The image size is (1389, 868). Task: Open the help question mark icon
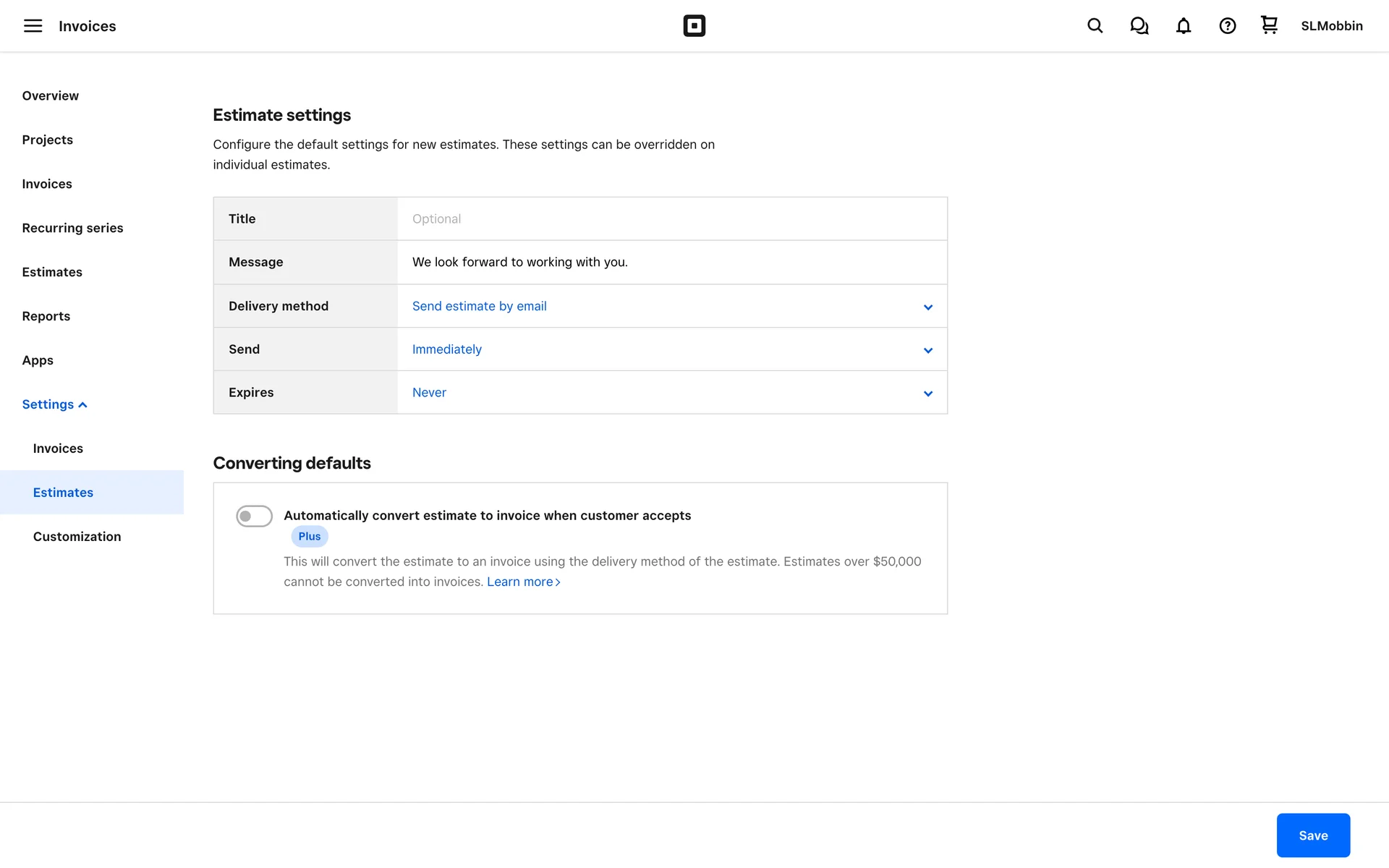coord(1227,26)
